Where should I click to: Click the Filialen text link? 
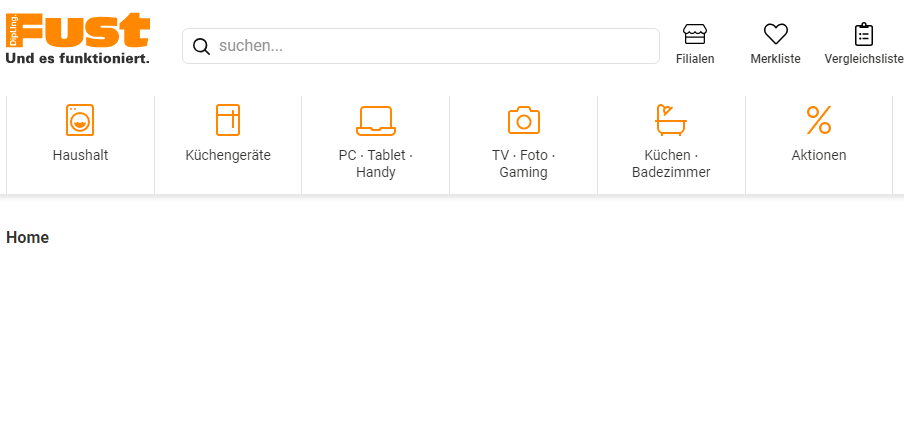click(x=695, y=59)
